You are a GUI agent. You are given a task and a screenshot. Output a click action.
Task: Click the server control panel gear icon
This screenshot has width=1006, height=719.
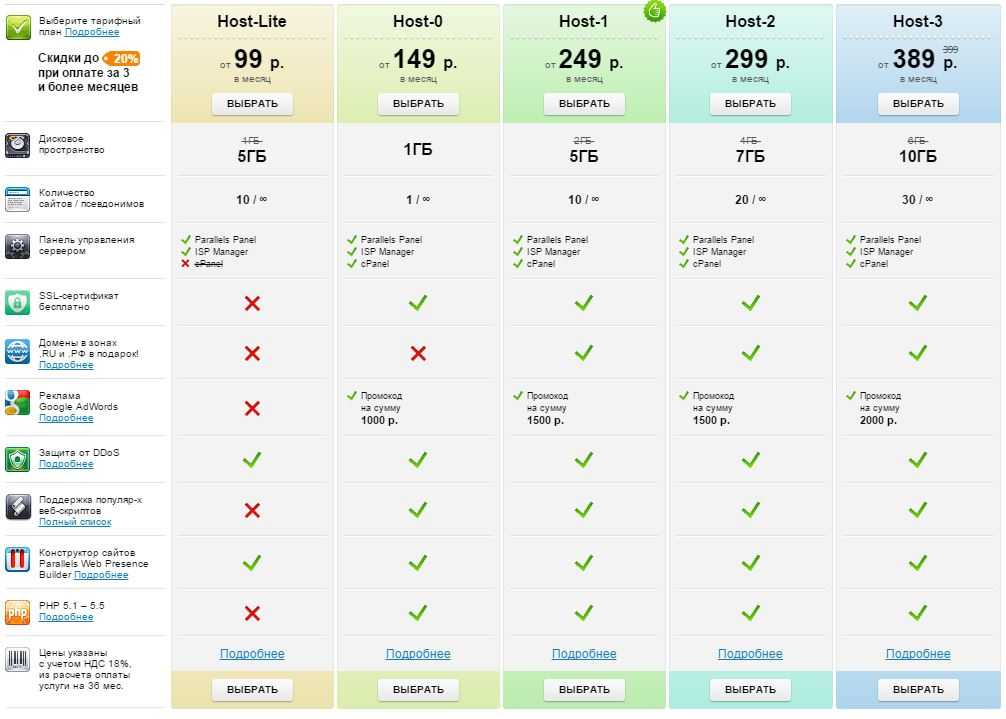(18, 247)
